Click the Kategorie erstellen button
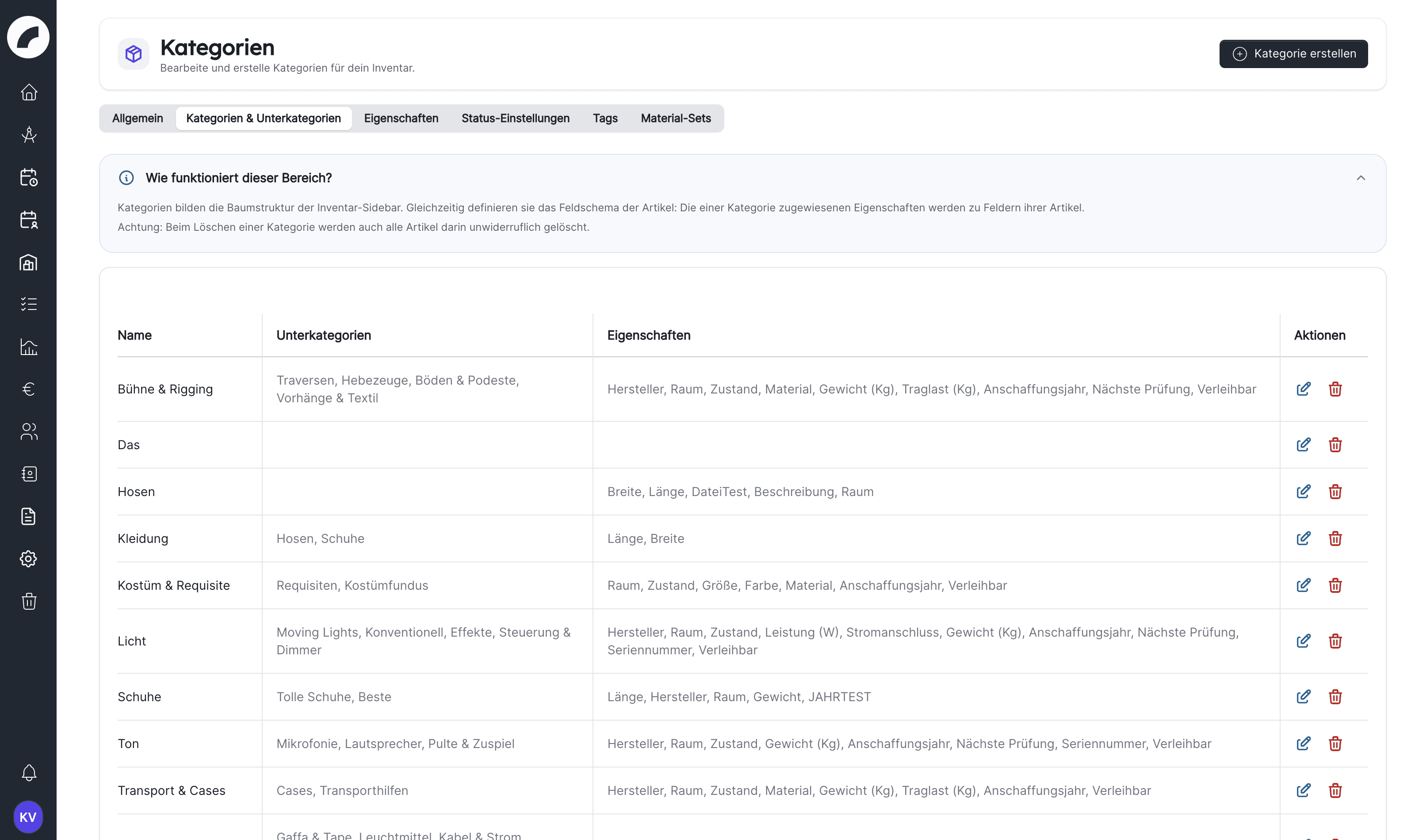The width and height of the screenshot is (1415, 840). pos(1293,54)
